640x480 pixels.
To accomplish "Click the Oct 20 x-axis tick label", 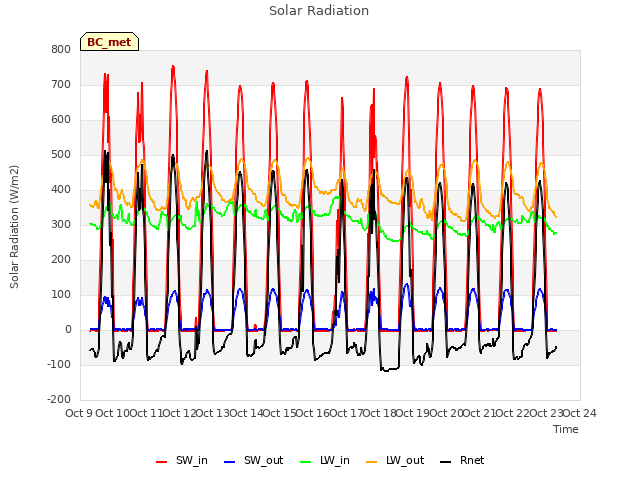I will point(447,413).
